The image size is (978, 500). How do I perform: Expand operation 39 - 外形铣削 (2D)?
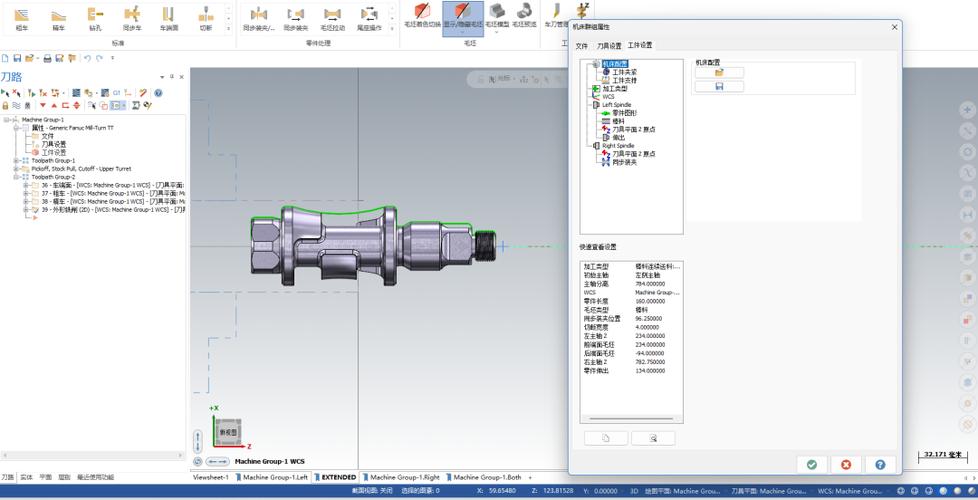pyautogui.click(x=26, y=209)
